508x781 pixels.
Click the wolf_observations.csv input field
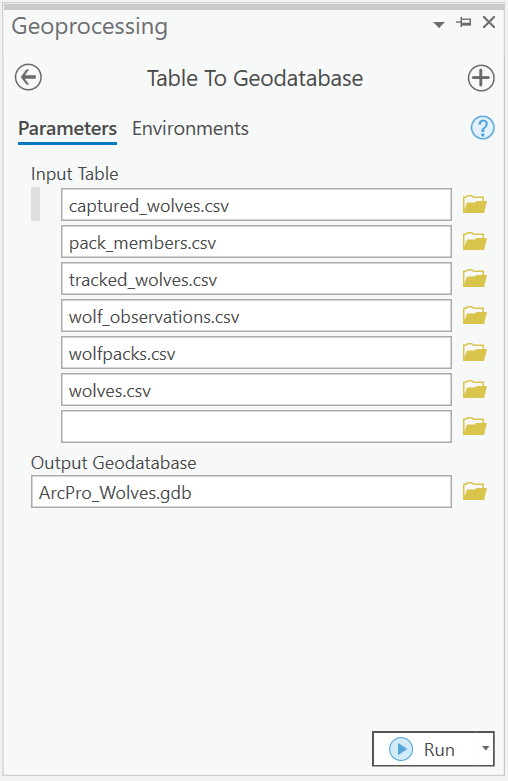coord(256,316)
